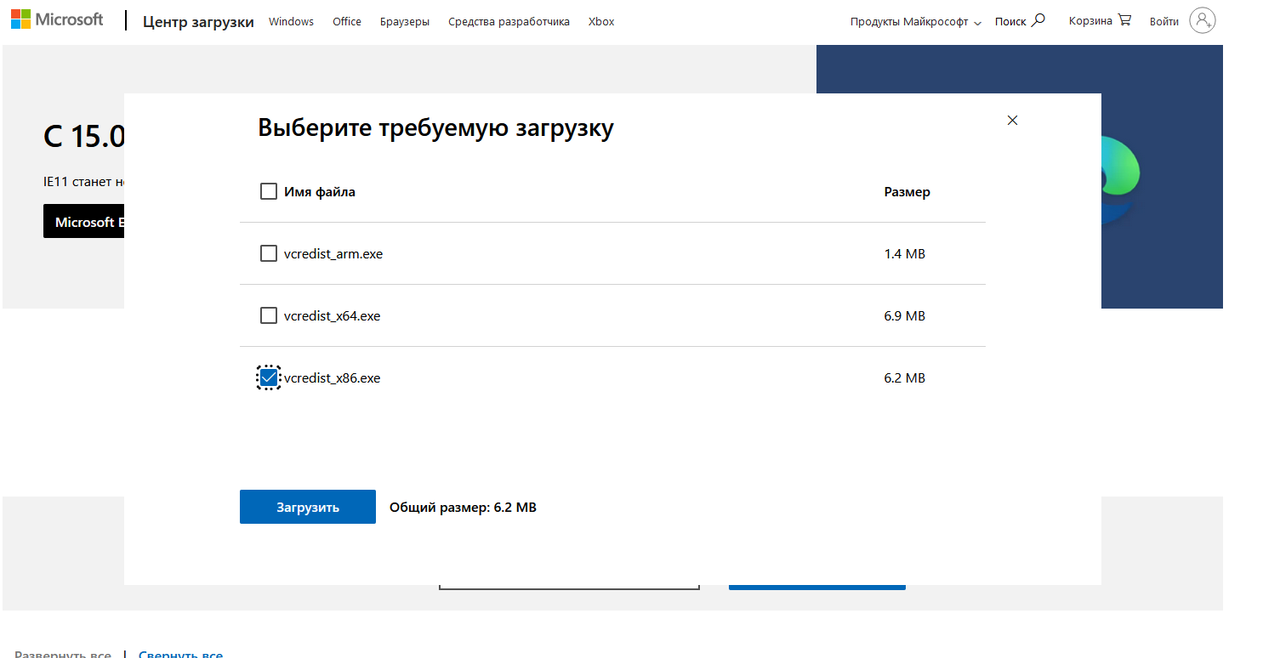
Task: Click Свернуть все link
Action: click(x=181, y=655)
